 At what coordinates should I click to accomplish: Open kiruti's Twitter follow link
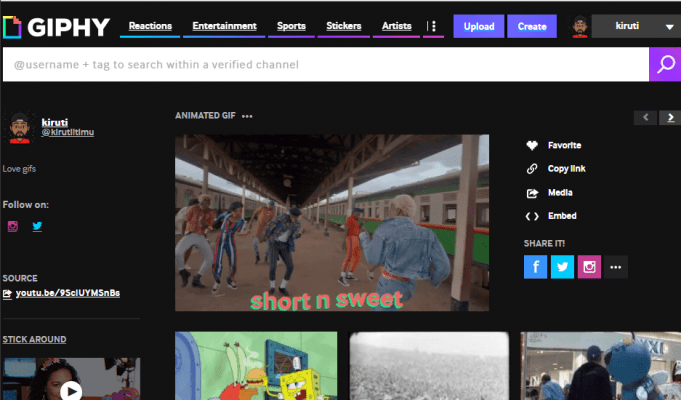coord(37,226)
